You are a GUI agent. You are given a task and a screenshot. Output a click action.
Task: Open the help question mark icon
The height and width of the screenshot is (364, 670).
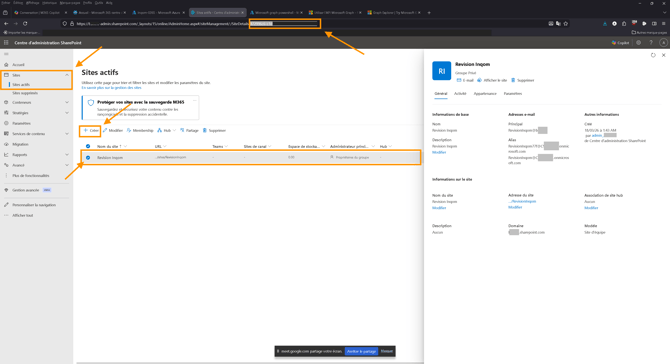tap(651, 43)
